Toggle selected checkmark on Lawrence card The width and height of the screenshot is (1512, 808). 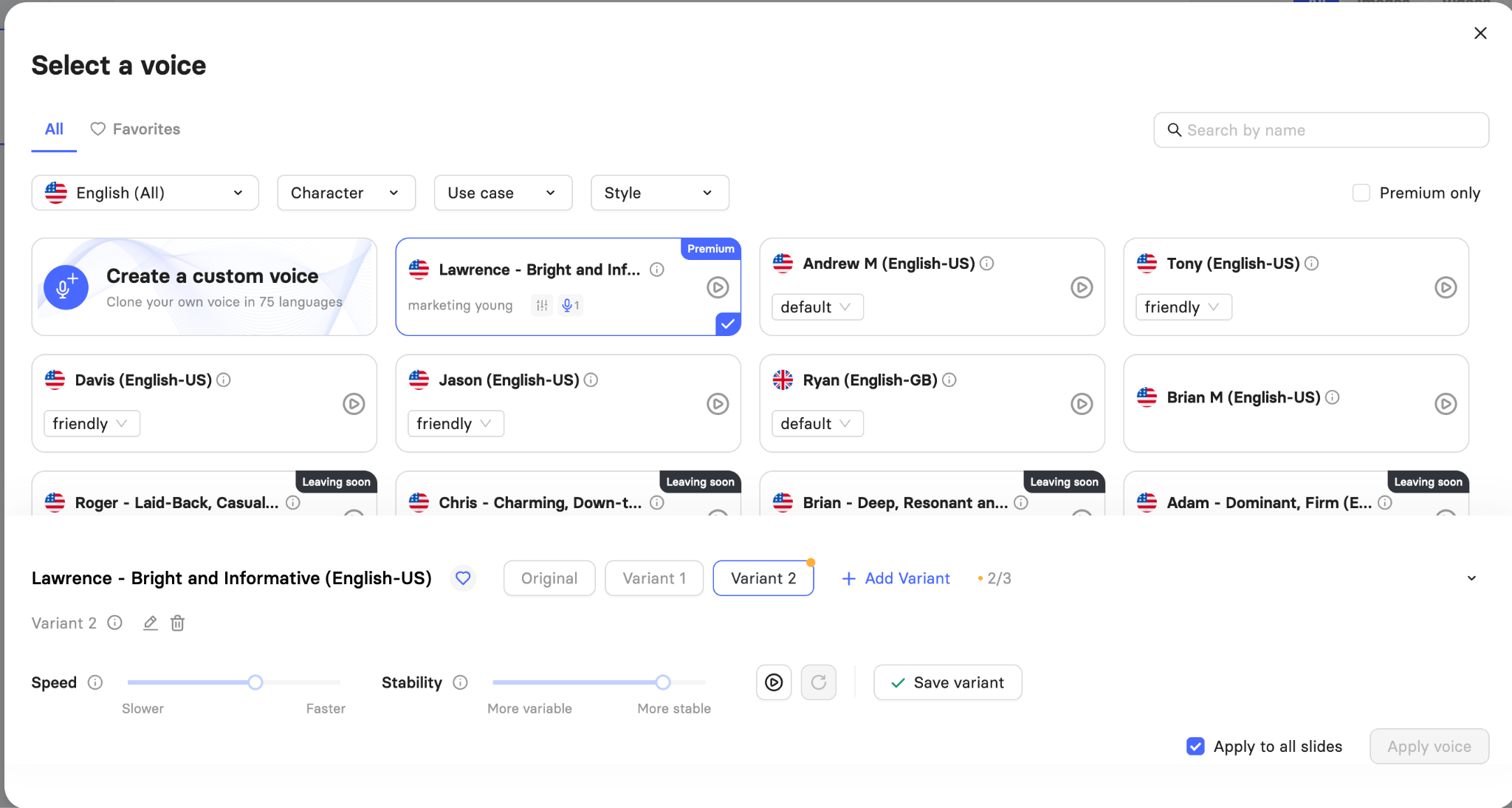pyautogui.click(x=728, y=323)
